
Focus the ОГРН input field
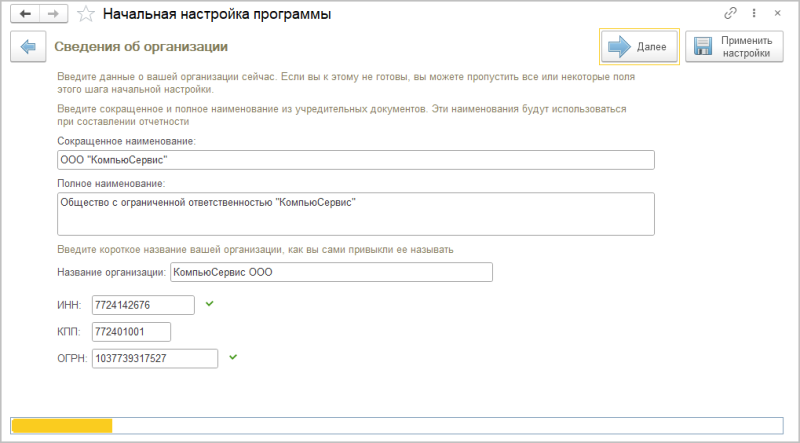[154, 359]
